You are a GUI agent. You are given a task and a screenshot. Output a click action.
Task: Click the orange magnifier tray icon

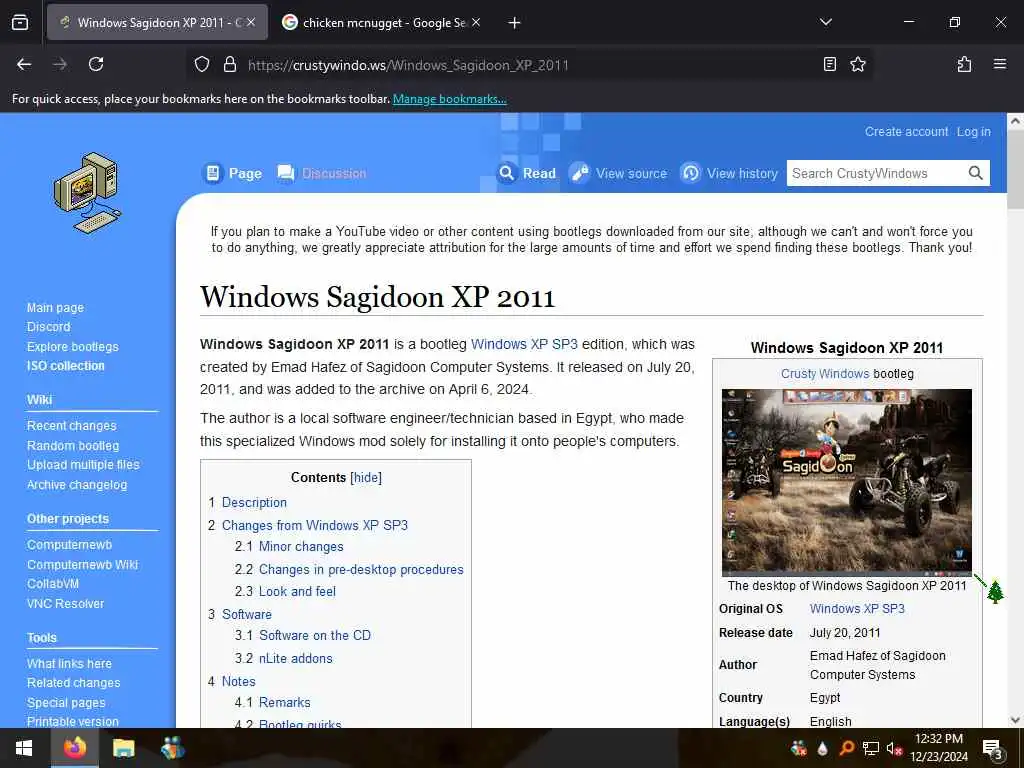[x=846, y=748]
